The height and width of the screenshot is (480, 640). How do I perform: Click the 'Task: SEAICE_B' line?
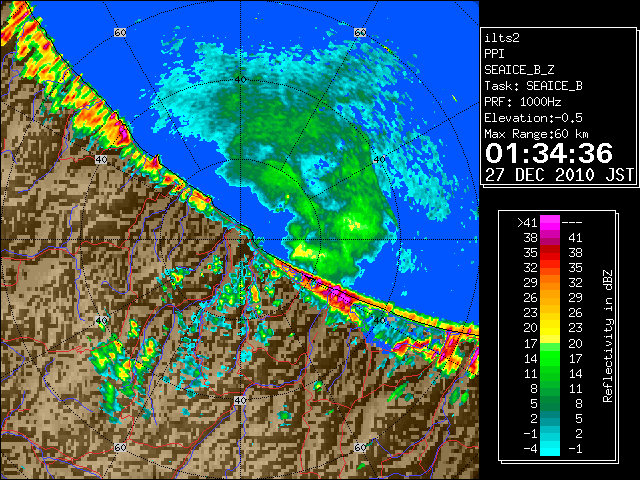(x=533, y=86)
